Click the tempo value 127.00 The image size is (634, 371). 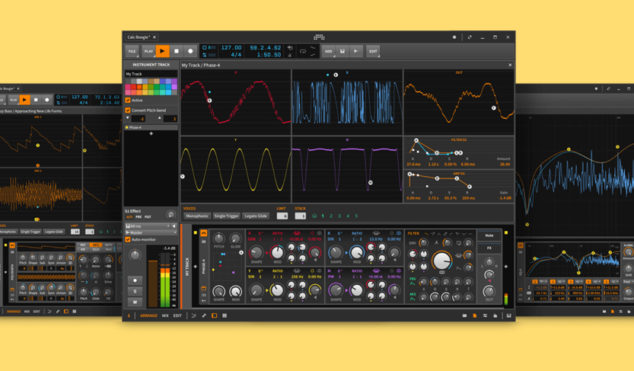pyautogui.click(x=232, y=48)
